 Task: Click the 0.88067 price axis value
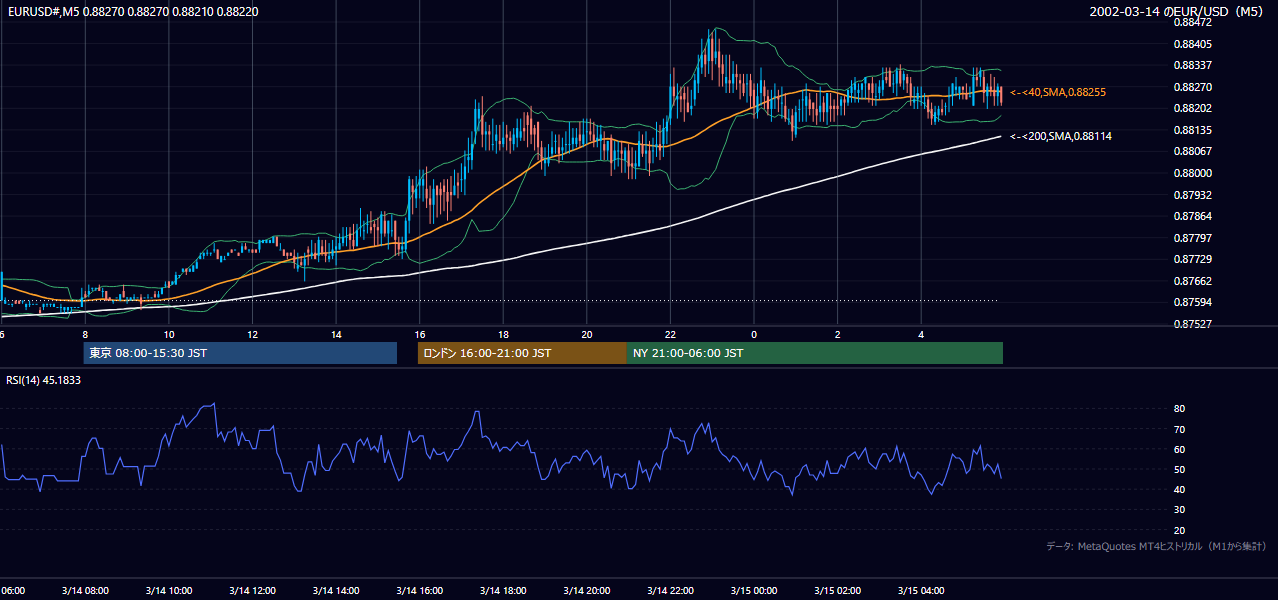(1192, 151)
